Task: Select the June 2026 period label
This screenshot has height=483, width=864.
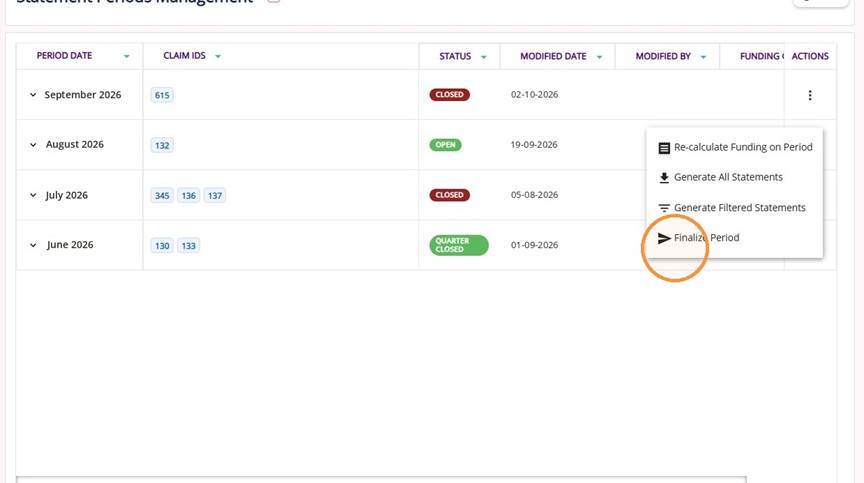Action: point(70,245)
